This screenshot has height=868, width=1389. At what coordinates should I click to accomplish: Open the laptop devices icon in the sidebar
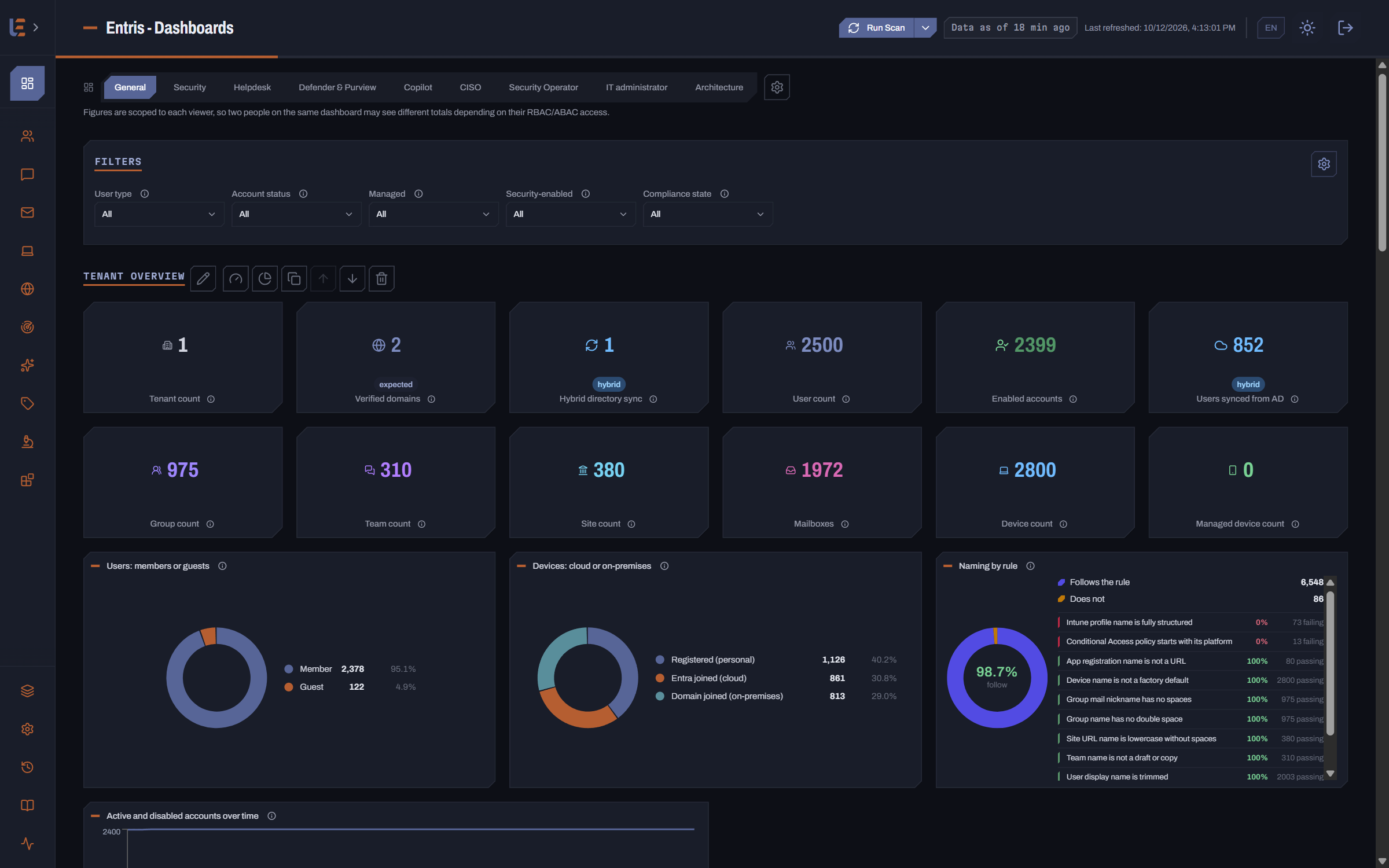click(x=27, y=251)
